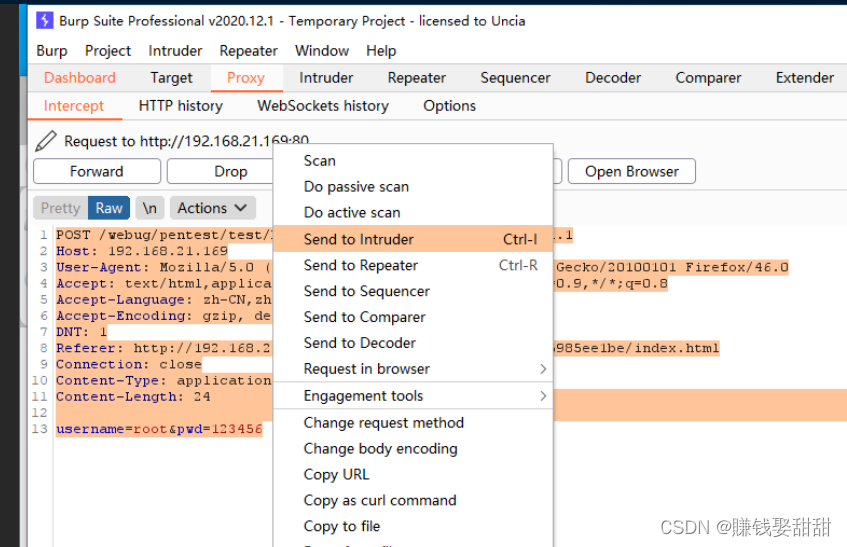
Task: Click the Content-Length: 24 header
Action: (x=133, y=397)
